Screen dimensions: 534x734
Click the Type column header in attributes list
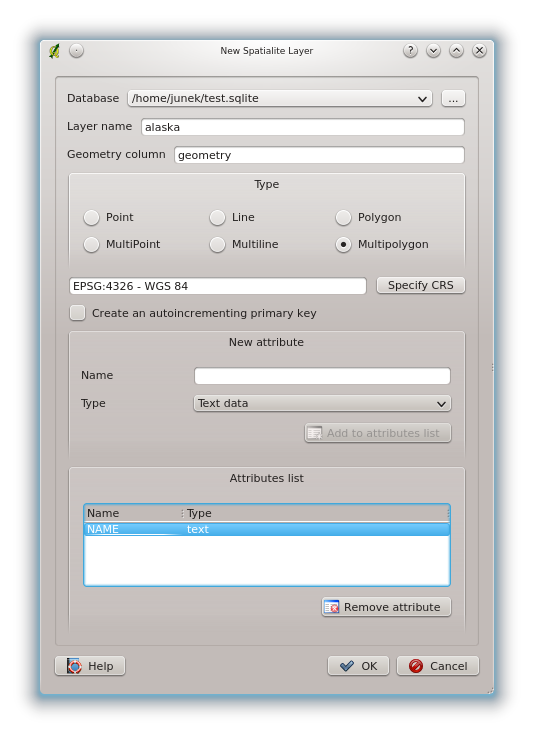(x=316, y=513)
